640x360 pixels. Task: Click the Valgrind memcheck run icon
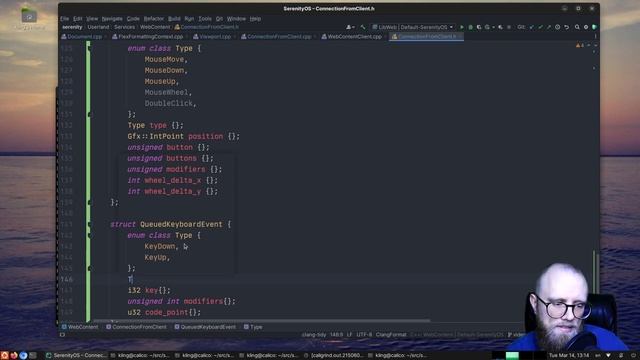tap(500, 27)
